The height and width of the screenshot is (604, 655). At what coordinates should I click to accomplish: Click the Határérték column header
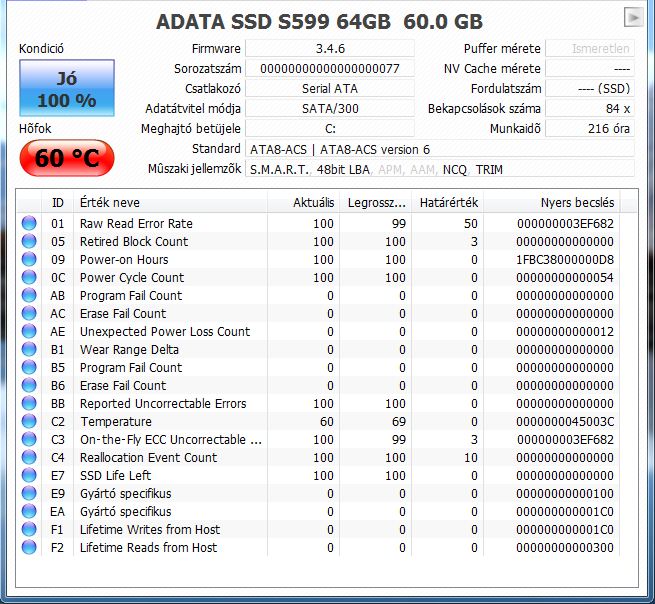pyautogui.click(x=447, y=203)
